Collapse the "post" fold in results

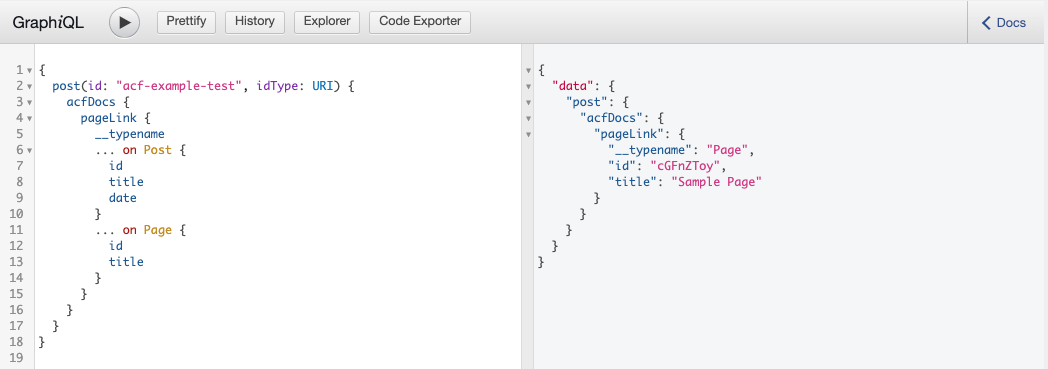[529, 102]
